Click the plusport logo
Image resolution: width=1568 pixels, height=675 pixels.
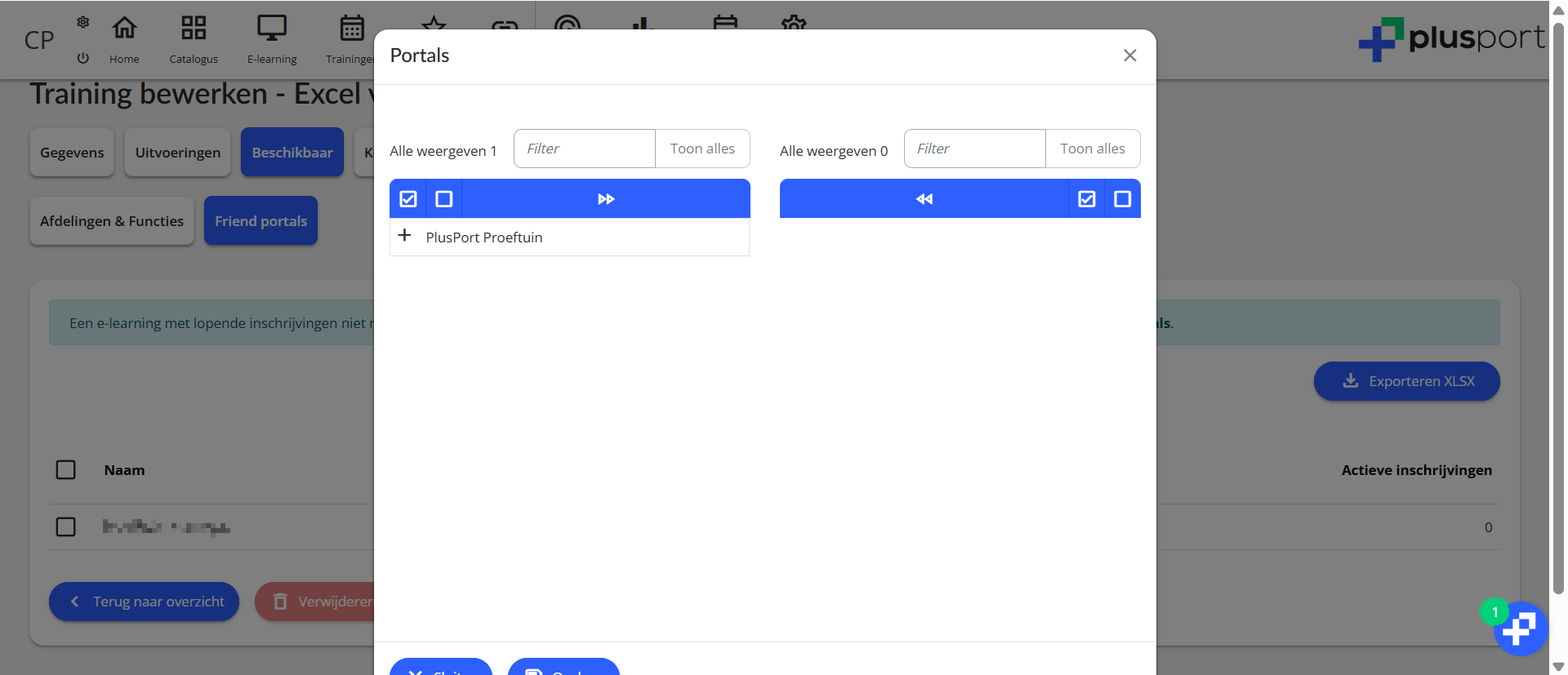pyautogui.click(x=1451, y=38)
